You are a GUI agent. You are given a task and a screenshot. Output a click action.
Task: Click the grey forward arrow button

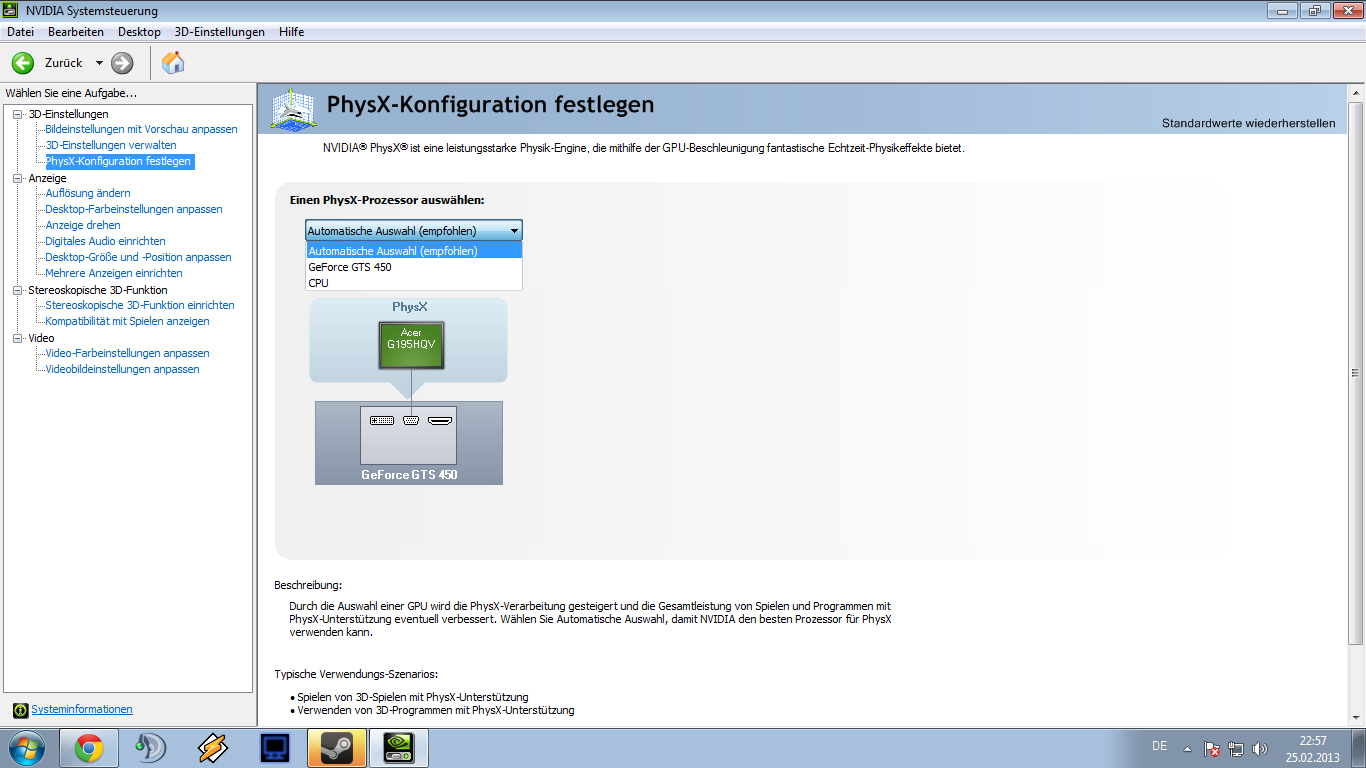(122, 63)
